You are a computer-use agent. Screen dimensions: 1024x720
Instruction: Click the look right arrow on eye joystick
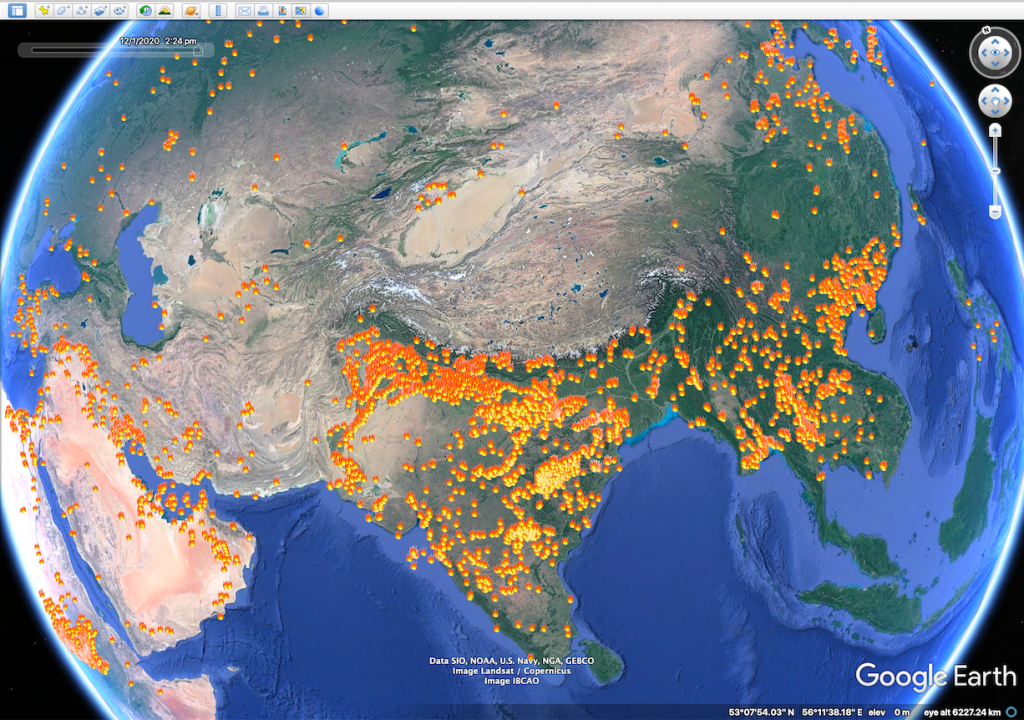[1006, 53]
